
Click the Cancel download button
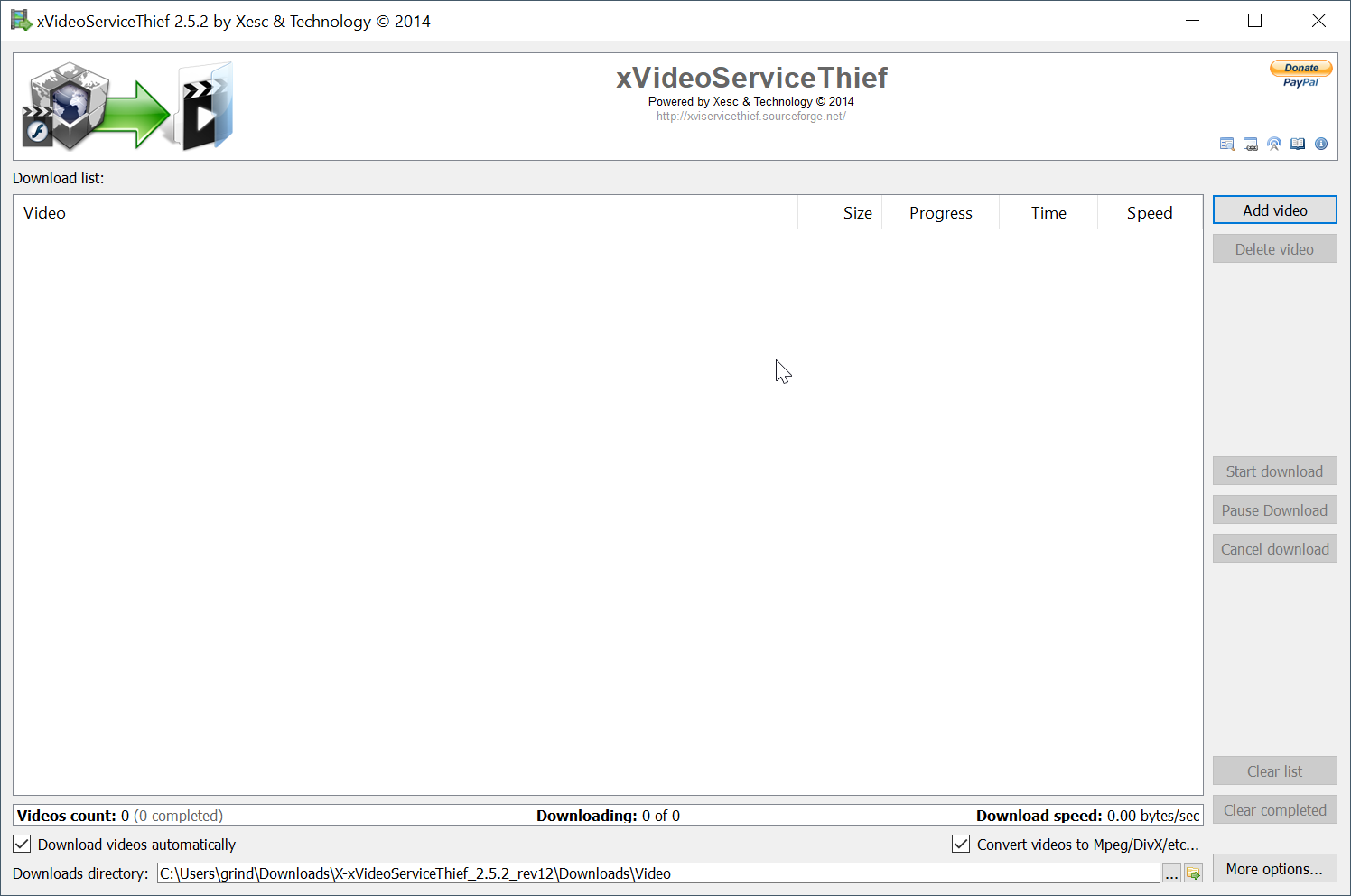coord(1274,549)
